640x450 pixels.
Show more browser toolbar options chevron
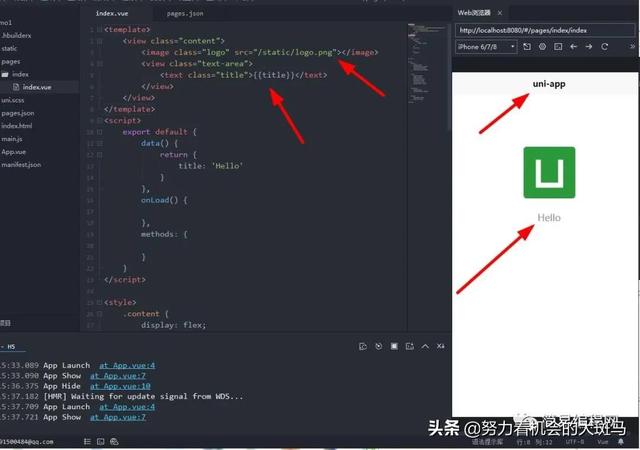coord(632,47)
